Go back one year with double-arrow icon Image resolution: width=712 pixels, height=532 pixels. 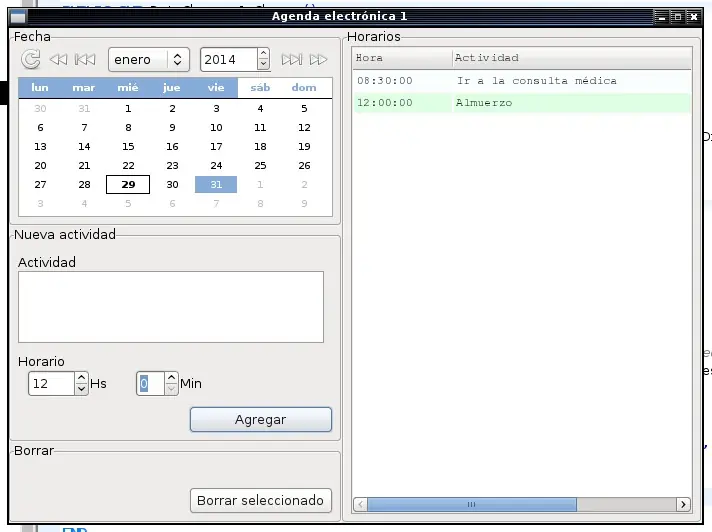pyautogui.click(x=58, y=59)
